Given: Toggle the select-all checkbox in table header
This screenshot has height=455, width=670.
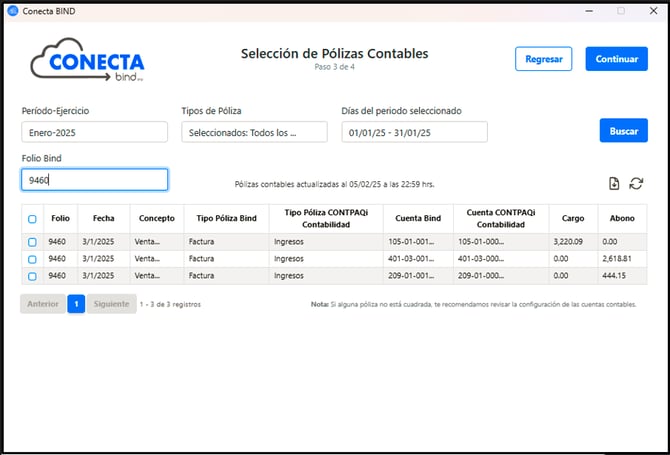Looking at the screenshot, I should pos(32,219).
